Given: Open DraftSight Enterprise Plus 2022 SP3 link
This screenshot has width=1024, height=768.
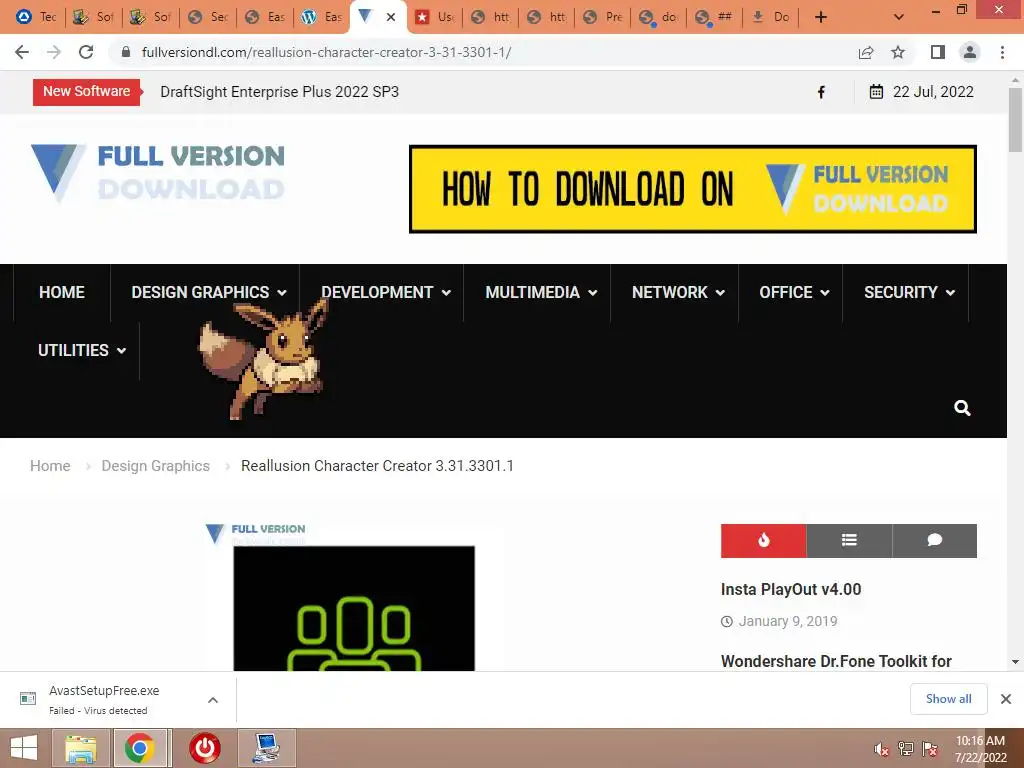Looking at the screenshot, I should click(280, 92).
